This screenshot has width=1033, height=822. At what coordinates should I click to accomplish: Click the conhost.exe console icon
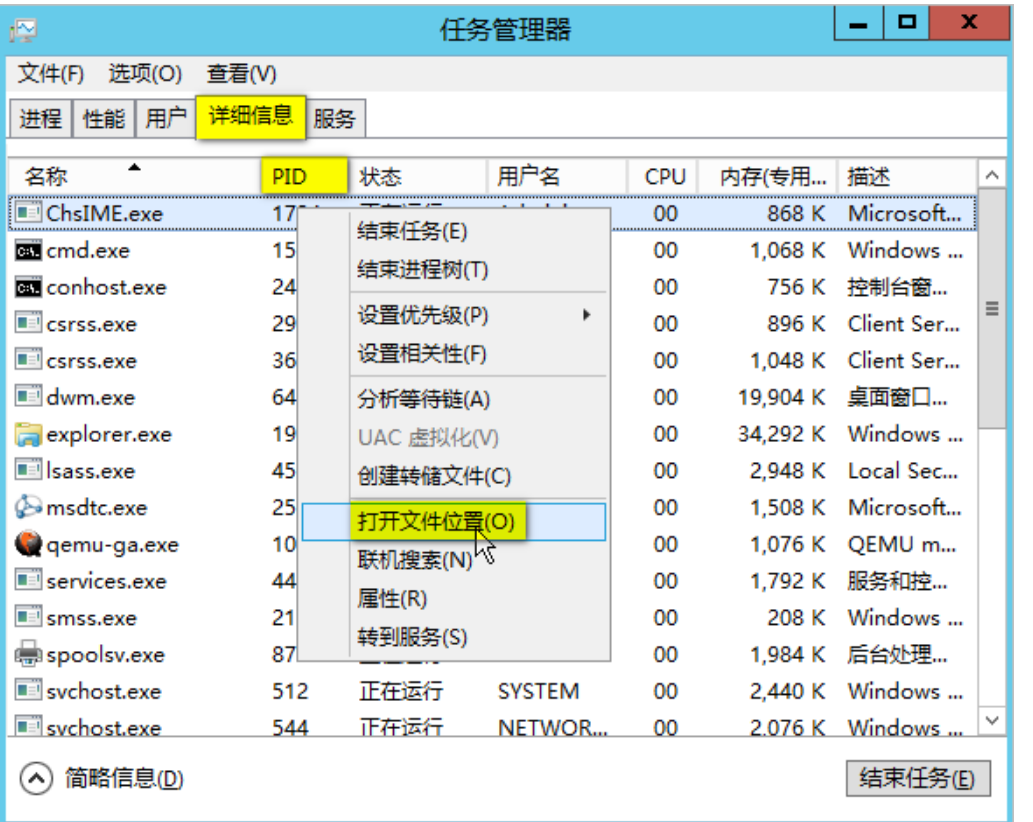[x=28, y=288]
